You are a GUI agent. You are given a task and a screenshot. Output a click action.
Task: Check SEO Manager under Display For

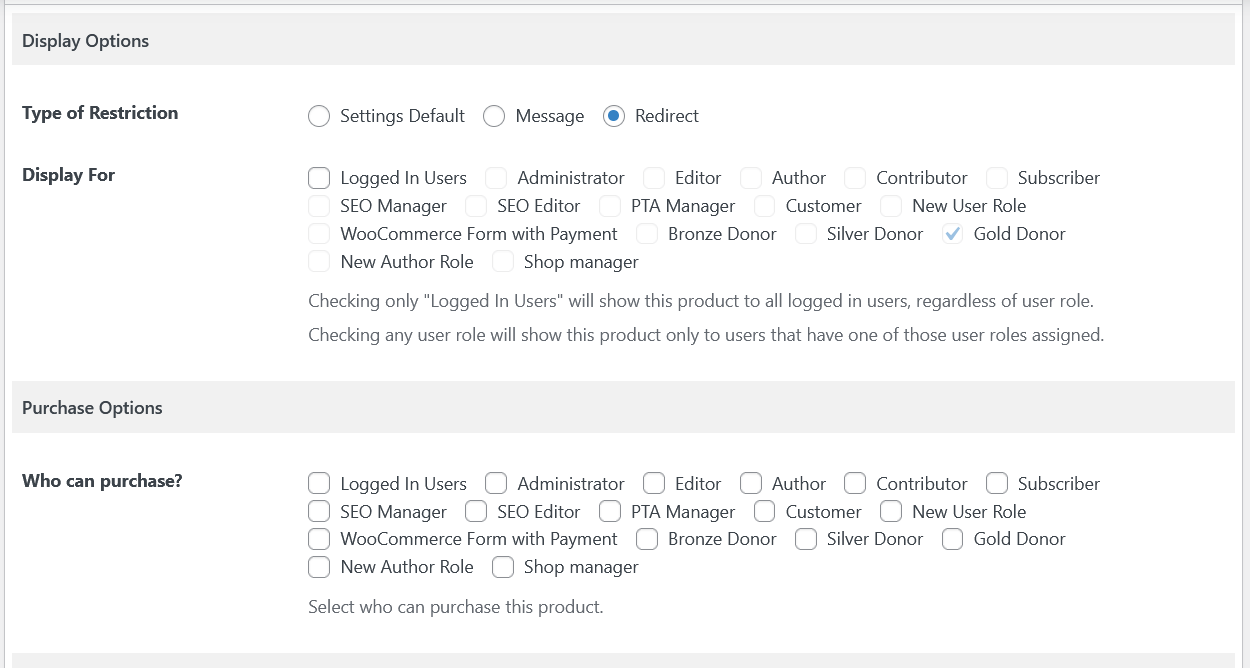(319, 206)
